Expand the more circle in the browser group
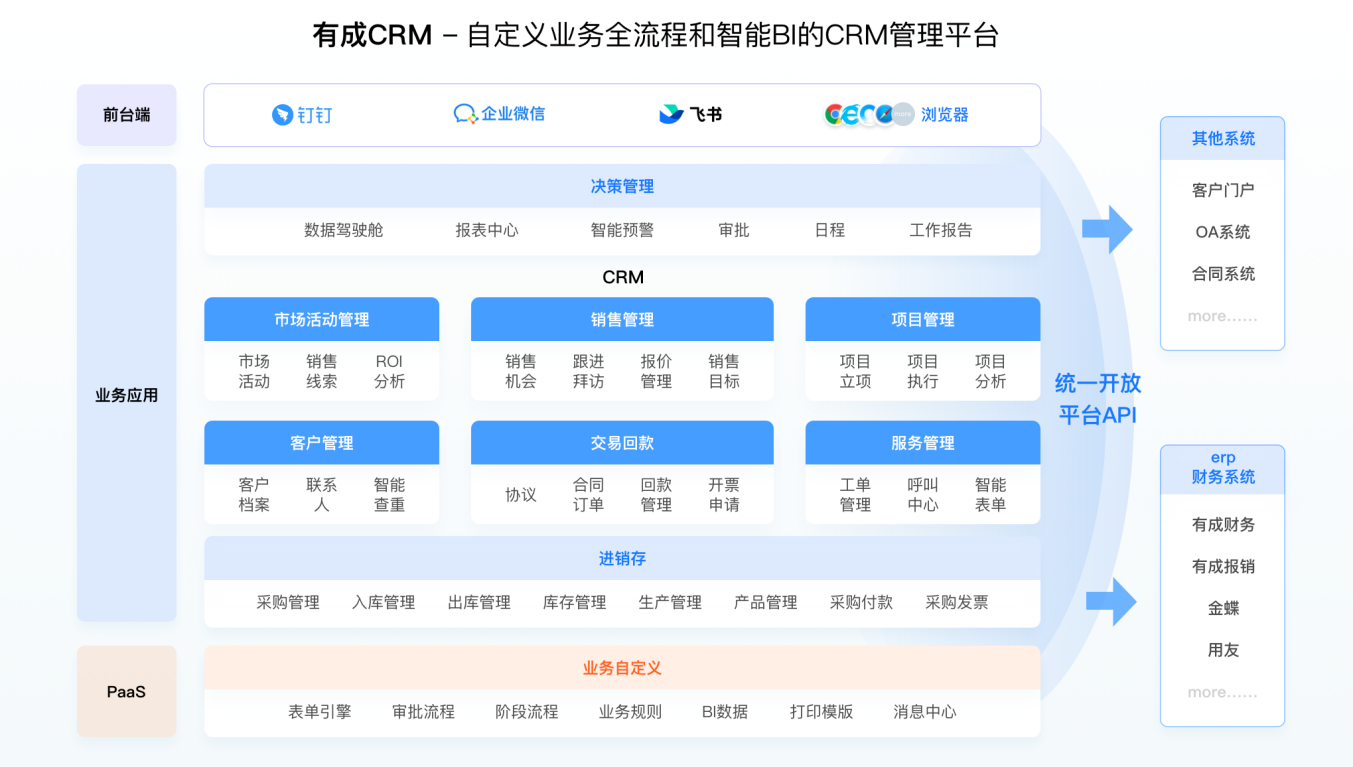This screenshot has height=767, width=1353. [902, 113]
